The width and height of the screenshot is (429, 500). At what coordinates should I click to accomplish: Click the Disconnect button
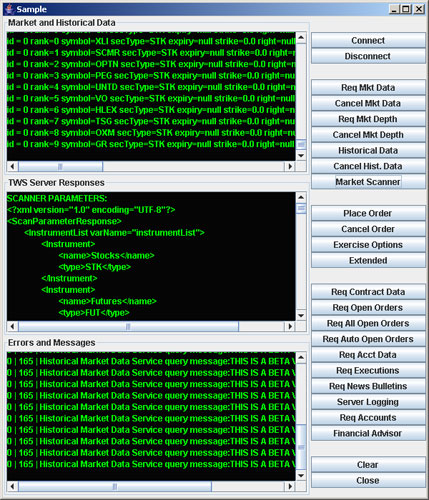pyautogui.click(x=368, y=56)
